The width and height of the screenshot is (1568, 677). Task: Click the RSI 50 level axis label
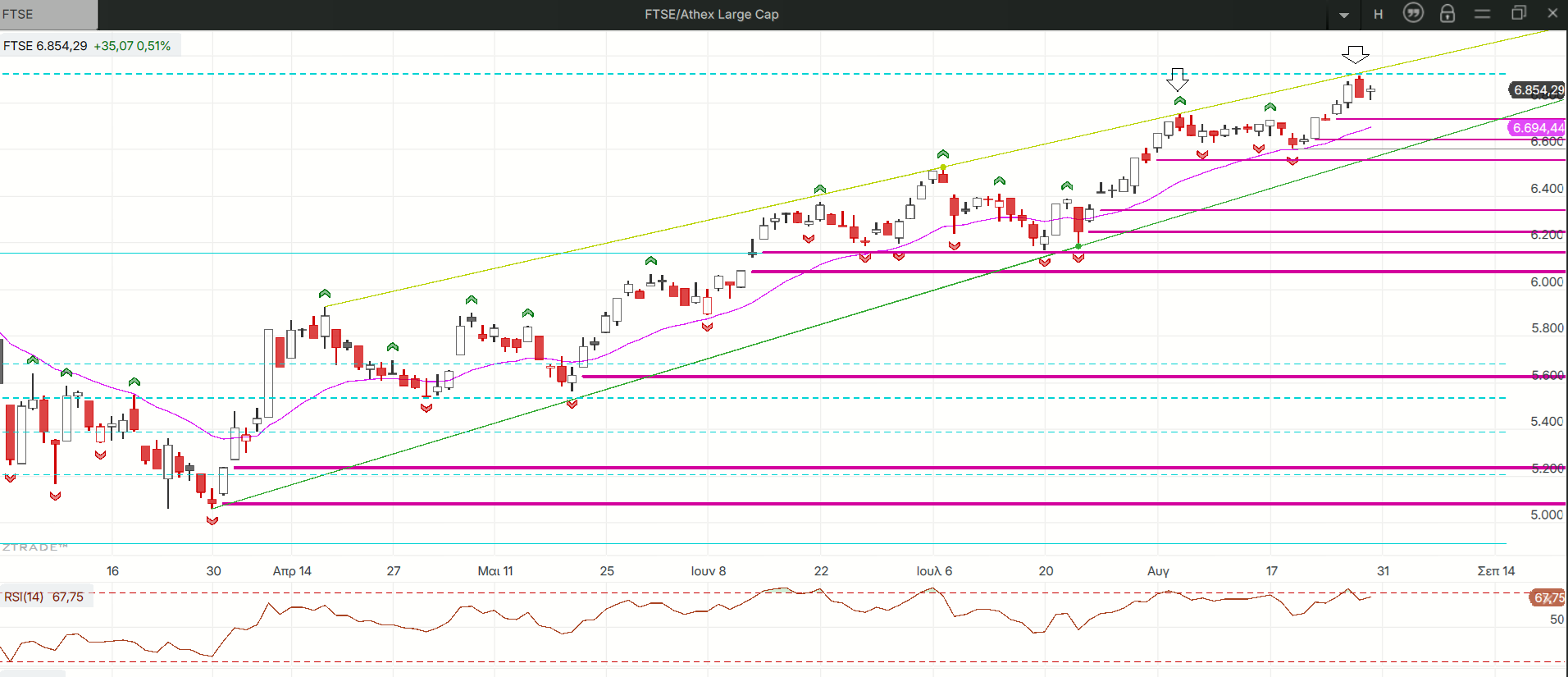[x=1557, y=620]
